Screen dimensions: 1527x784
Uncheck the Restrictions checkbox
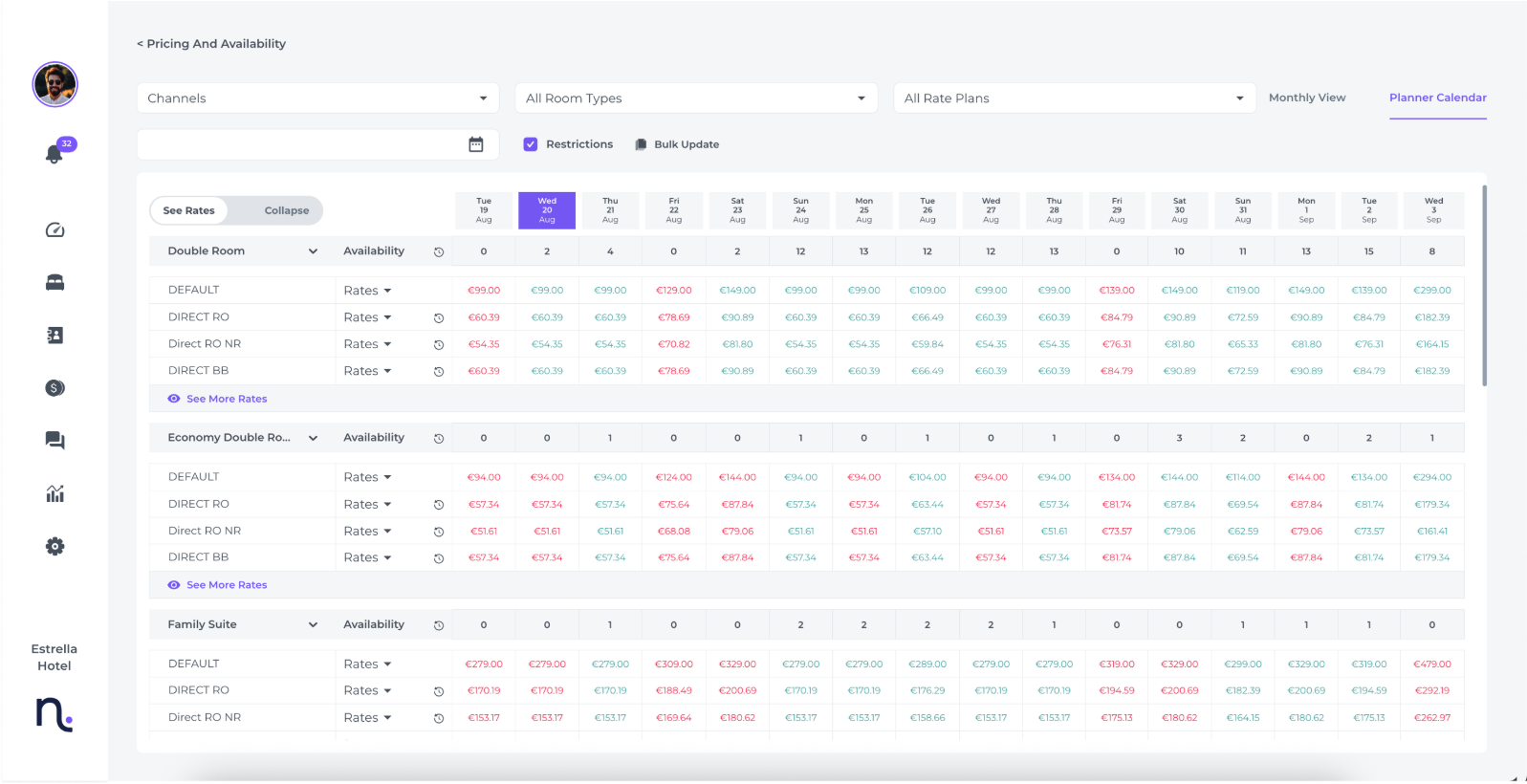(531, 144)
